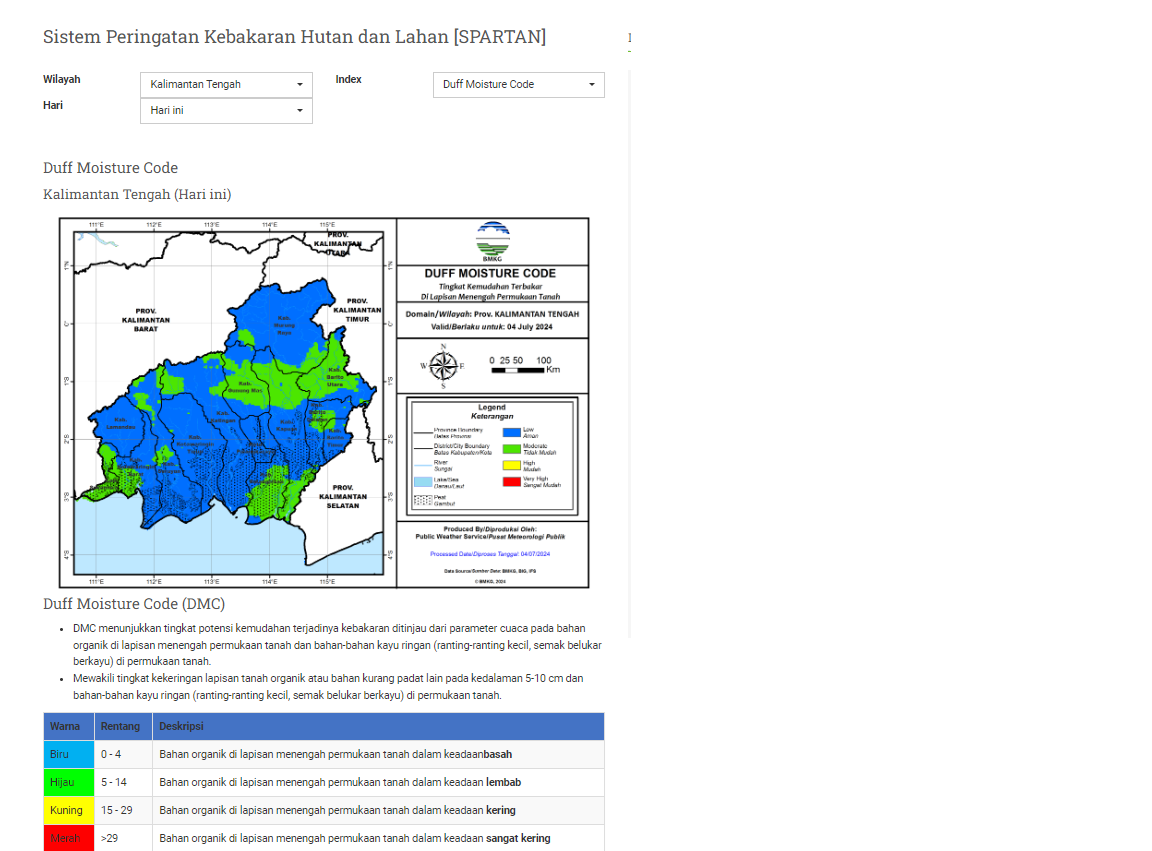Click the range cell '0 - 4'
The image size is (1152, 851).
(x=123, y=754)
